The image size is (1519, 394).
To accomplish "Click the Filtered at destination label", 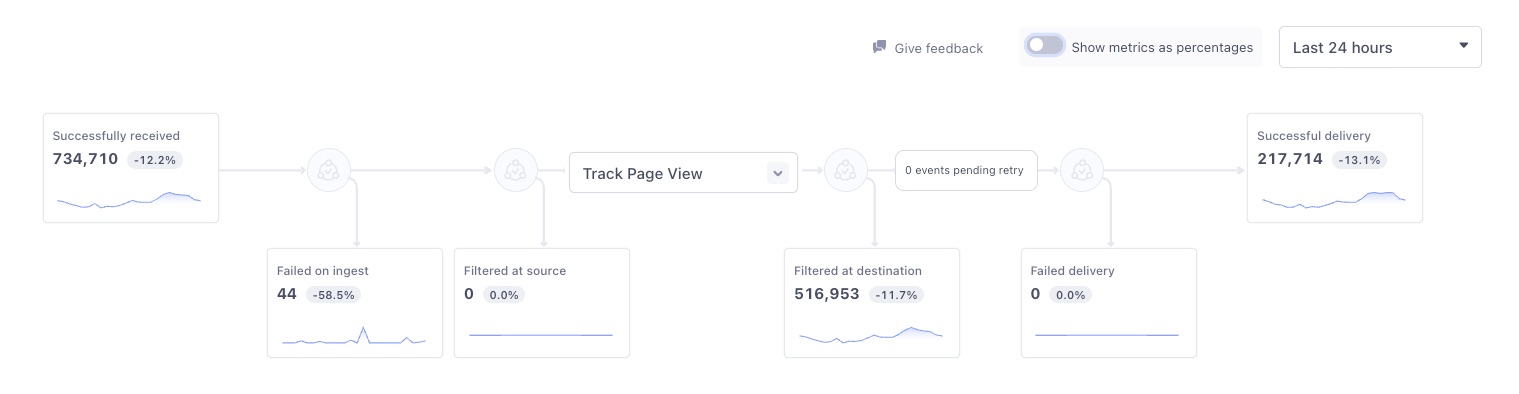I will tap(858, 271).
